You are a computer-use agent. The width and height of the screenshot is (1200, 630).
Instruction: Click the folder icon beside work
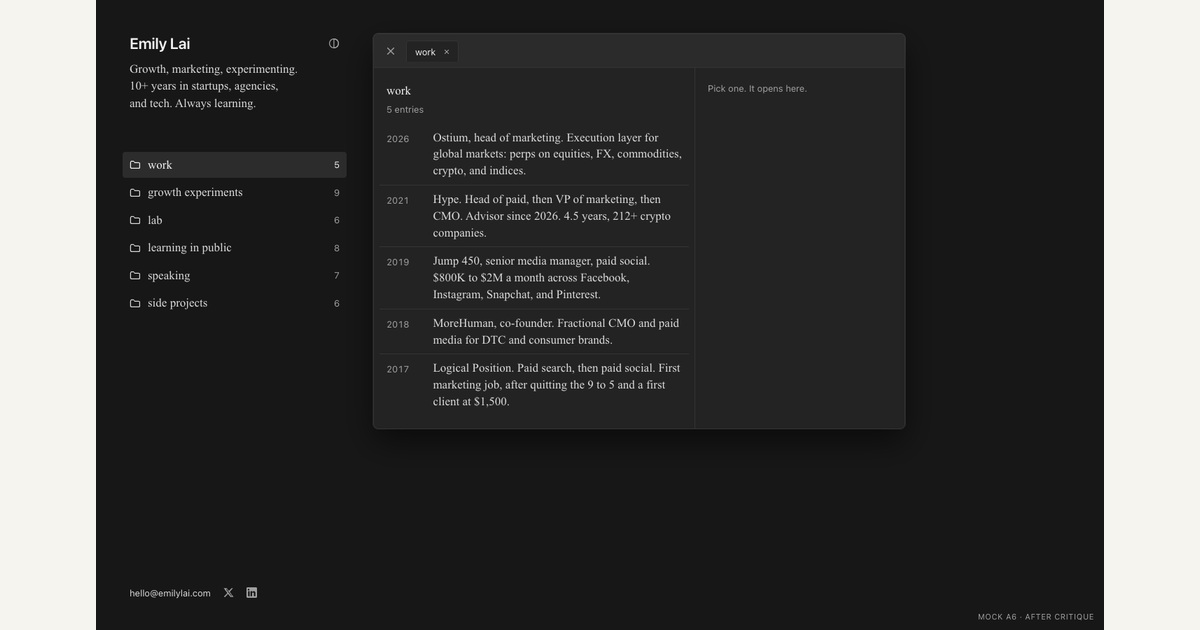point(135,165)
